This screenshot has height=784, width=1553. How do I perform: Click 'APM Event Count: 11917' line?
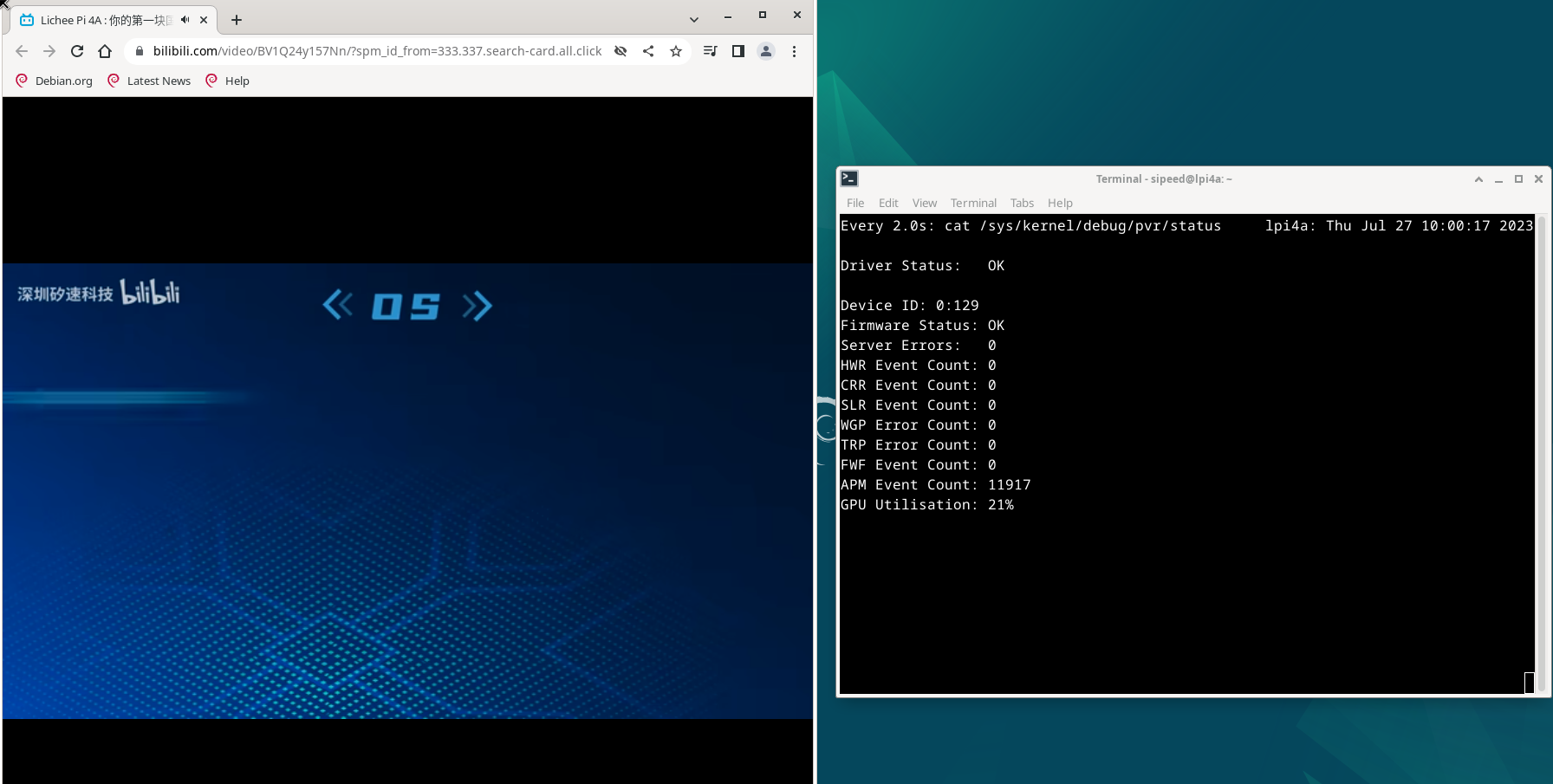point(935,485)
